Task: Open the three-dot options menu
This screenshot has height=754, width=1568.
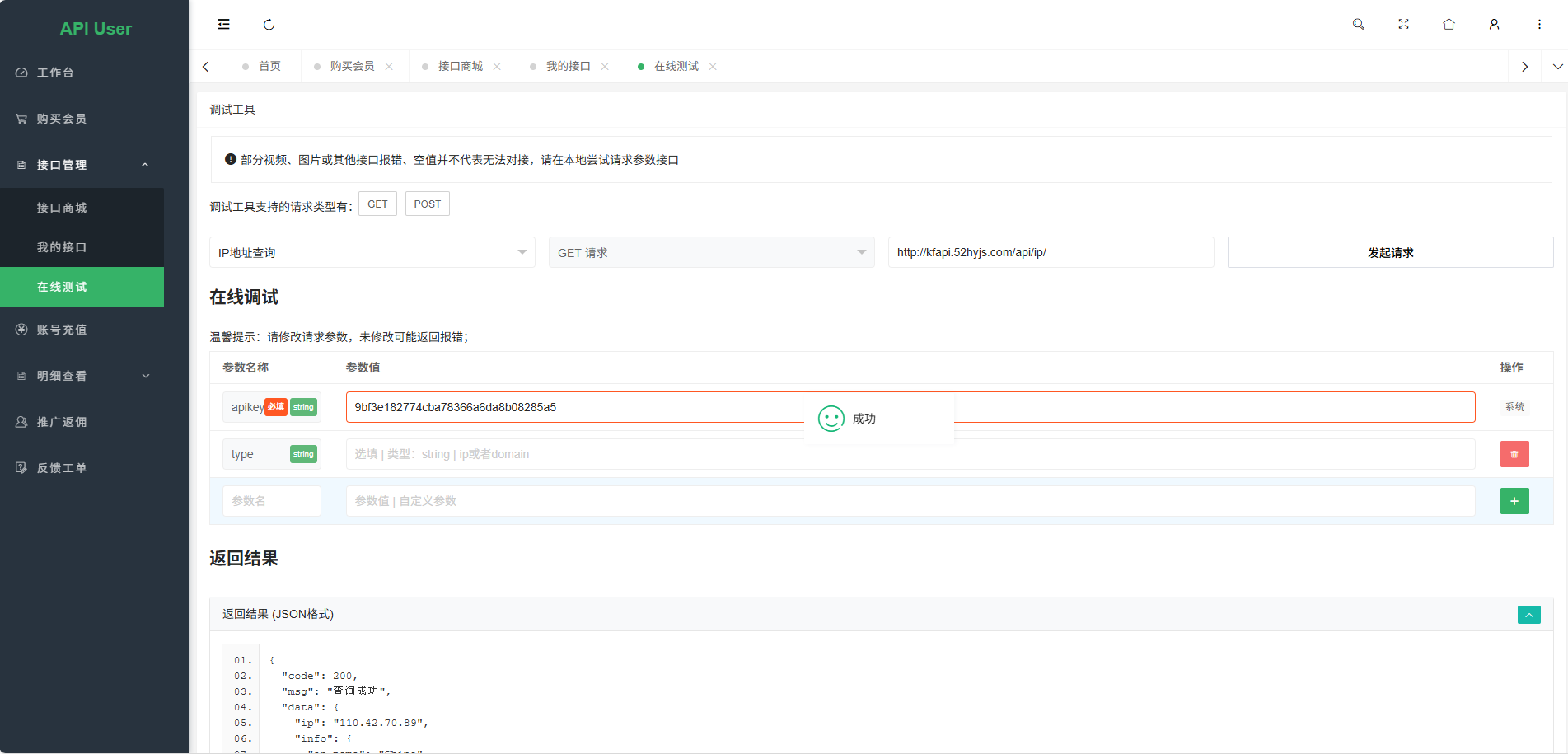Action: coord(1539,24)
